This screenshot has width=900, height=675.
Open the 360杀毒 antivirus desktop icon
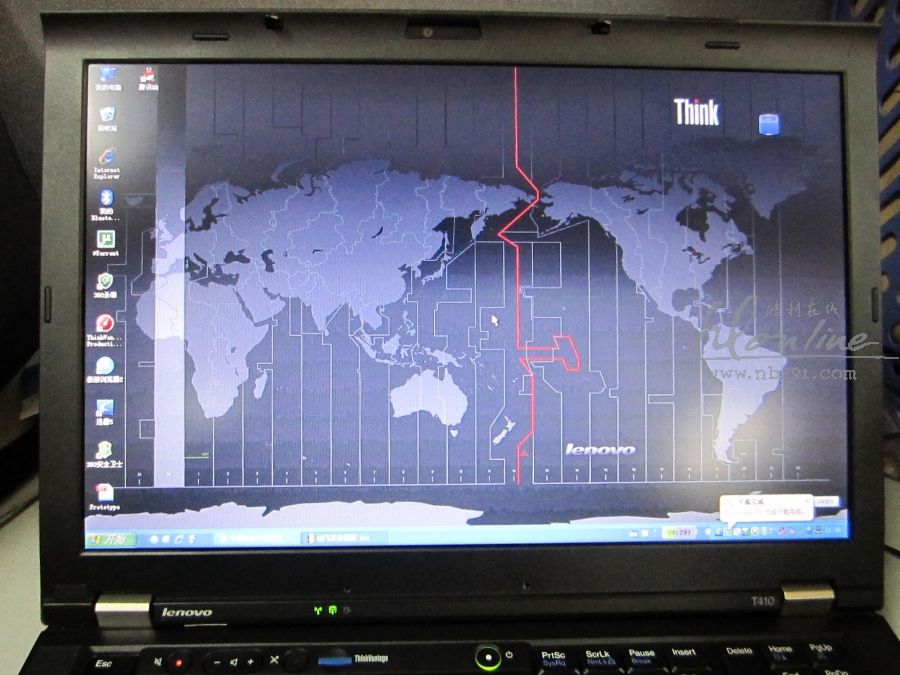[x=106, y=285]
